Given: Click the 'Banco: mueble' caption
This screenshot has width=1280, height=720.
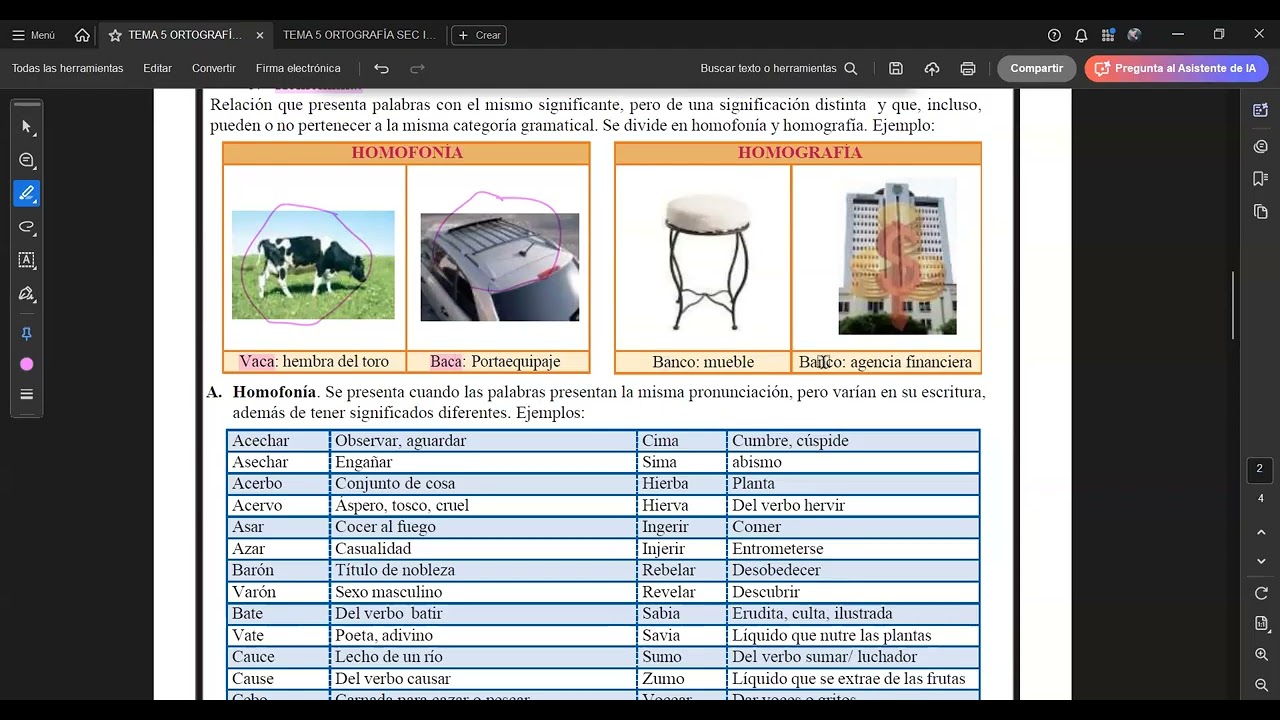Looking at the screenshot, I should pos(703,362).
